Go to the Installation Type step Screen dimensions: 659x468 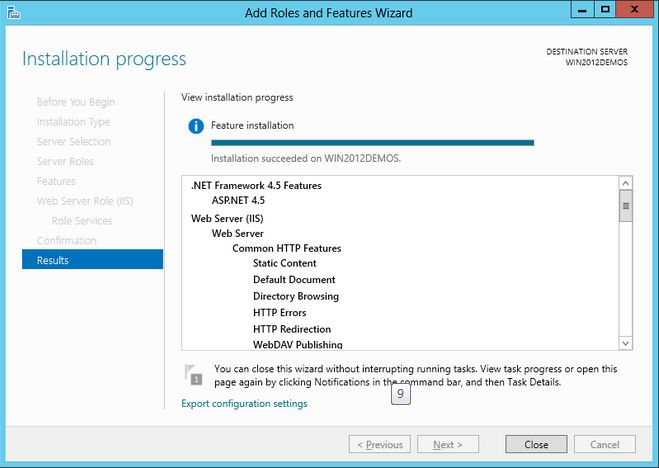[73, 122]
